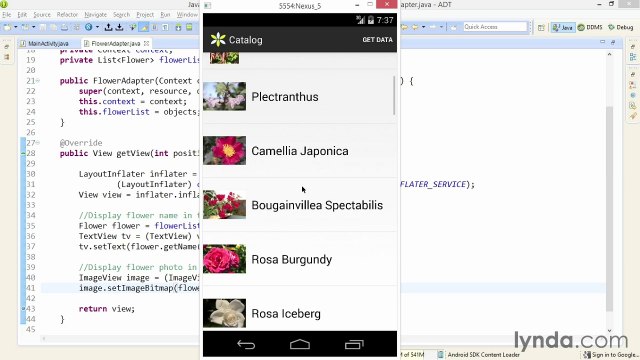The image size is (640, 360).
Task: Open the Android SDK Manager icon
Action: coord(178,27)
